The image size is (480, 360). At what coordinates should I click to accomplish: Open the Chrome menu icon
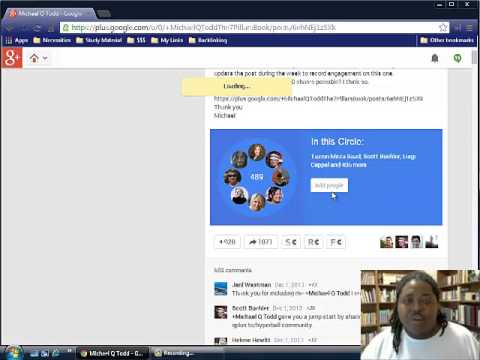point(470,28)
